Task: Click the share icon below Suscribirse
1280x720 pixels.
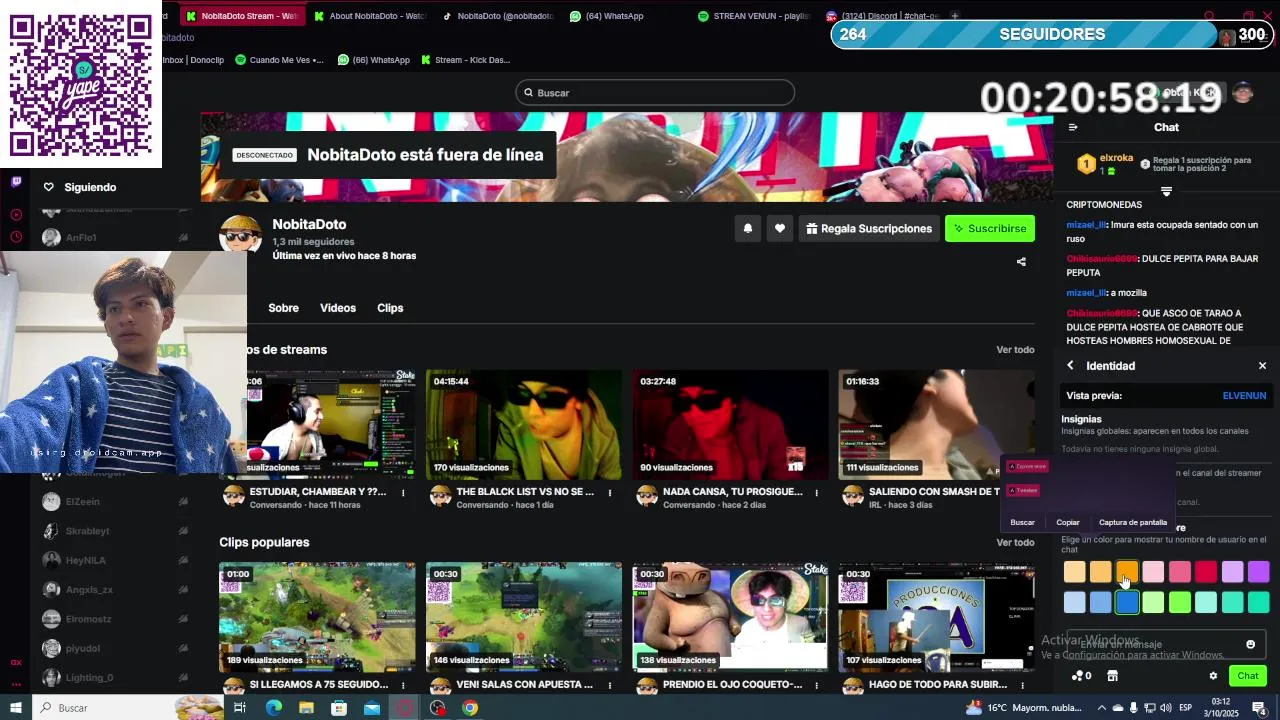Action: 1021,262
